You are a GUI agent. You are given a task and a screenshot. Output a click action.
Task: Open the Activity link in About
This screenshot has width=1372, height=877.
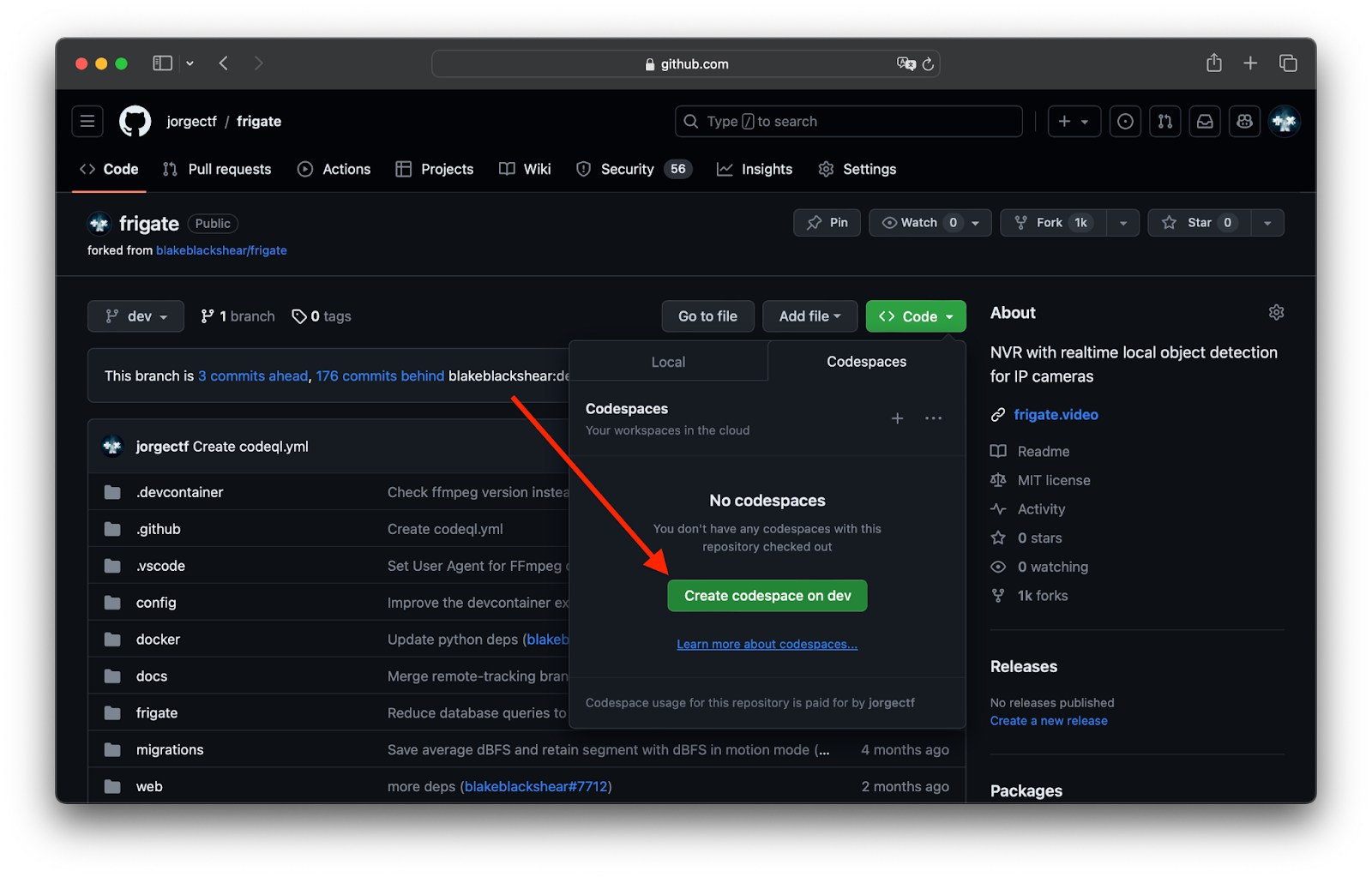[1028, 509]
